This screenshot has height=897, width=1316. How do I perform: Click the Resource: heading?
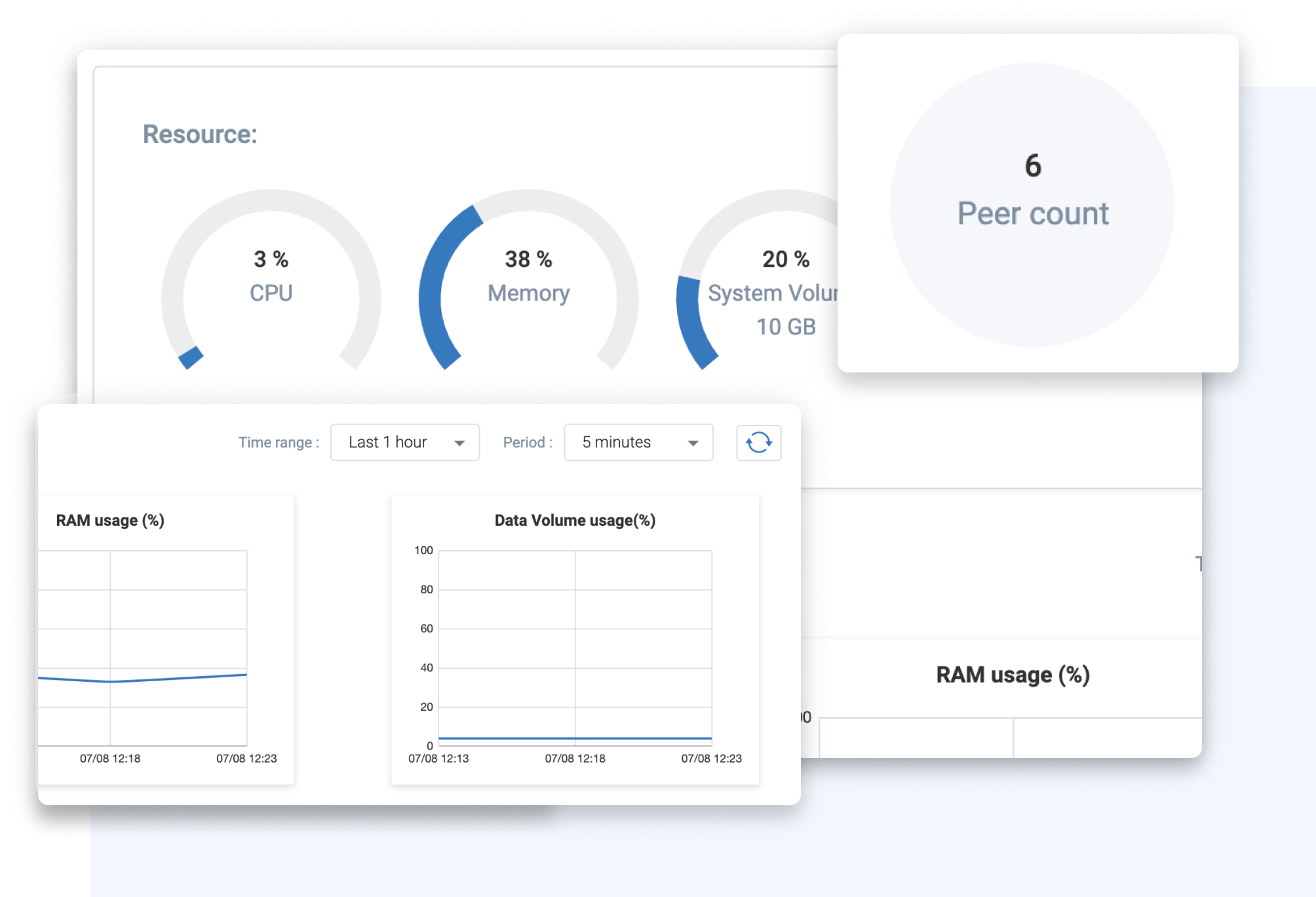pyautogui.click(x=200, y=134)
